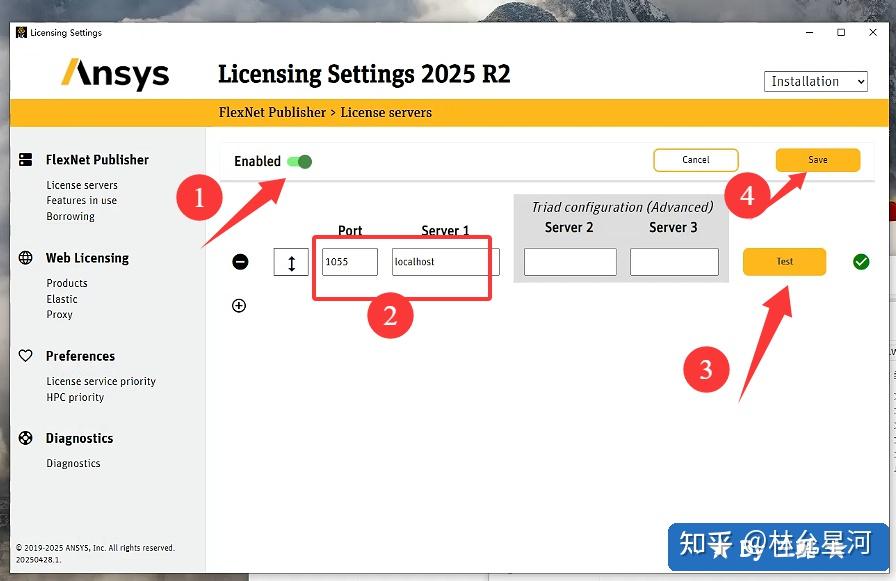Viewport: 896px width, 581px height.
Task: Open the Installation dropdown
Action: 816,81
